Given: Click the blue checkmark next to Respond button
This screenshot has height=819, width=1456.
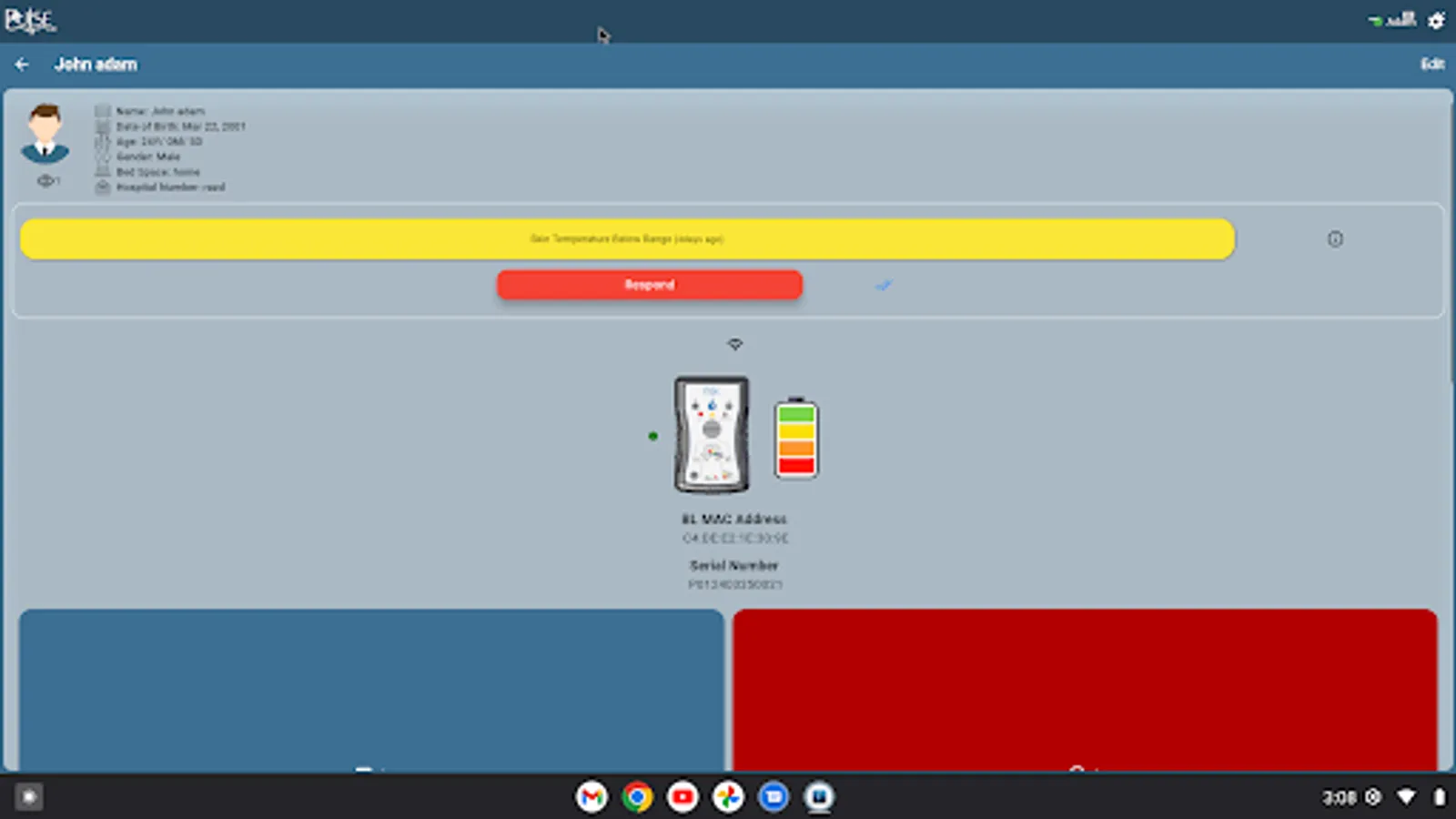Looking at the screenshot, I should coord(883,285).
